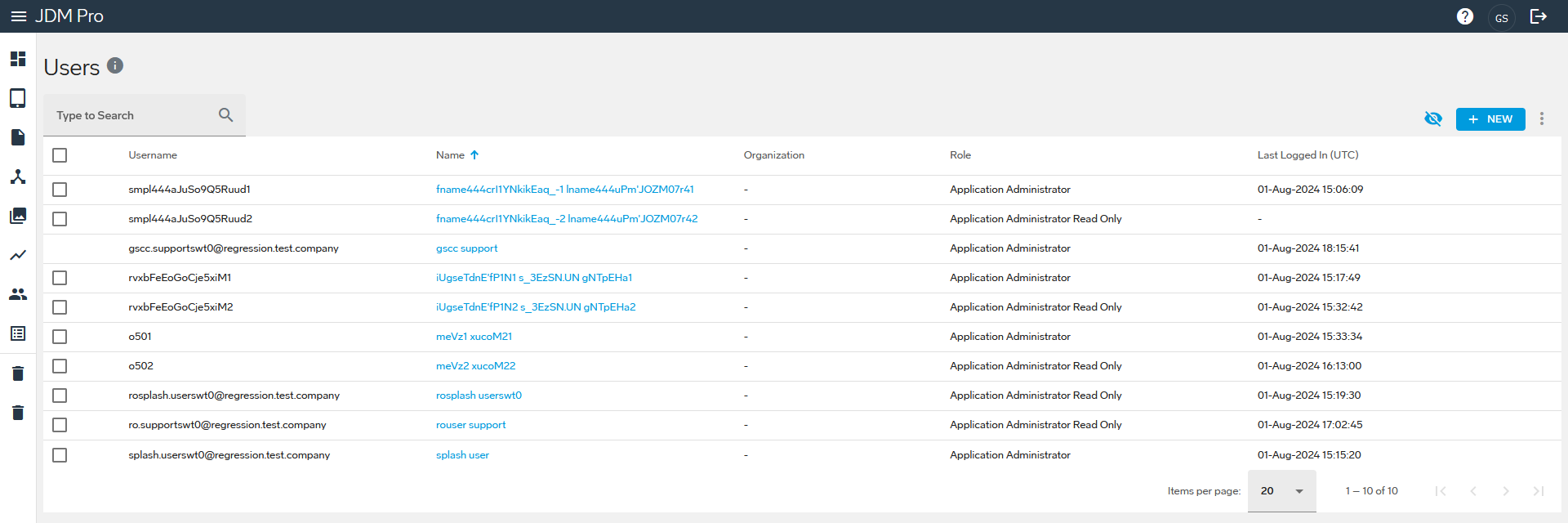Open the list report sidebar icon
The width and height of the screenshot is (1568, 523).
pos(18,333)
